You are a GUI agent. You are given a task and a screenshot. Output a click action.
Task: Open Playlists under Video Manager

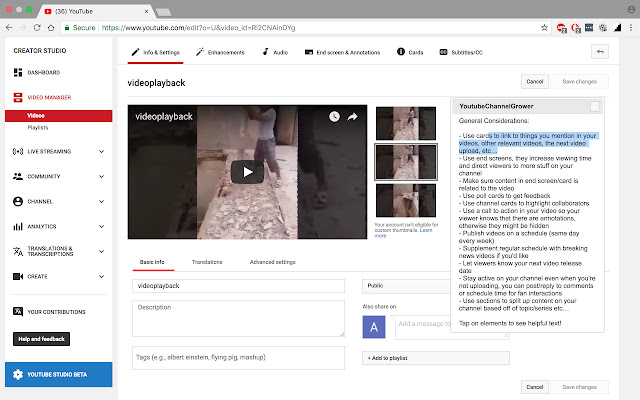[x=38, y=127]
